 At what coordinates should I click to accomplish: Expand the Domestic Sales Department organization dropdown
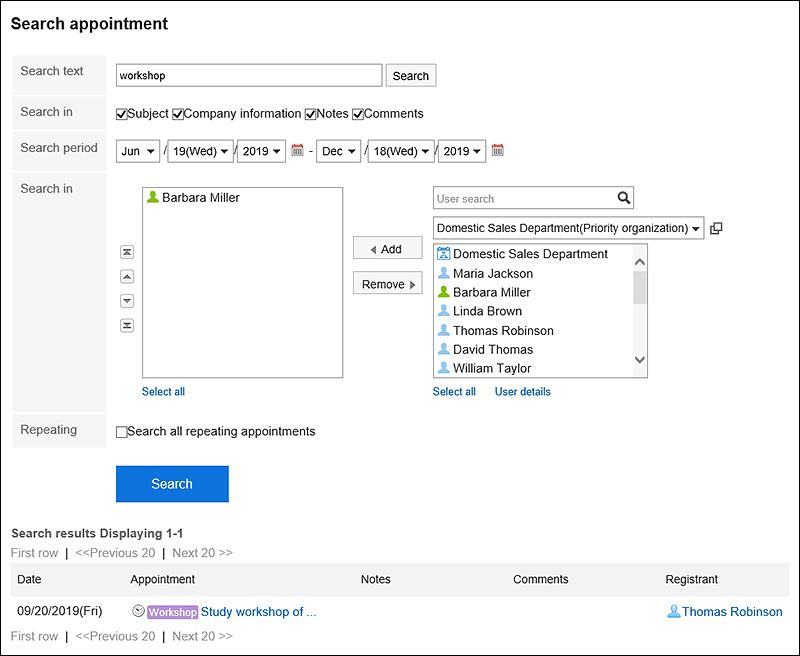coord(568,228)
